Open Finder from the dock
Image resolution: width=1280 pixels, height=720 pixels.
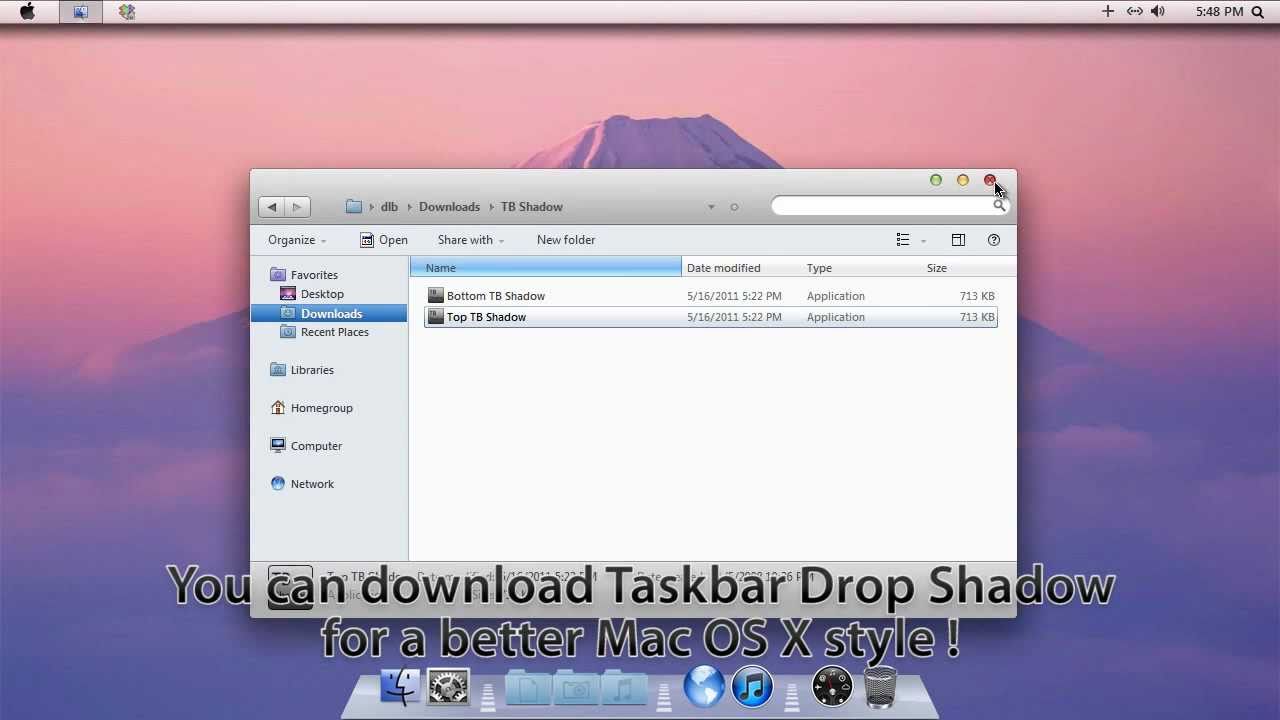pos(400,687)
